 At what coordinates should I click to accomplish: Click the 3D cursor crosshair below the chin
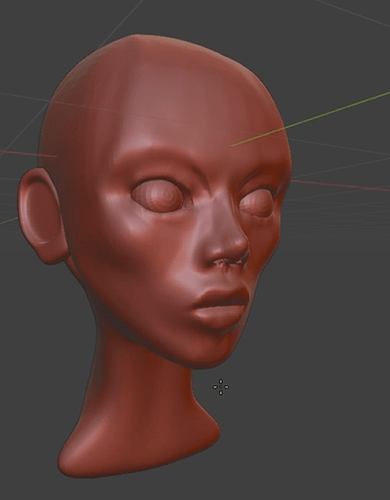[221, 387]
